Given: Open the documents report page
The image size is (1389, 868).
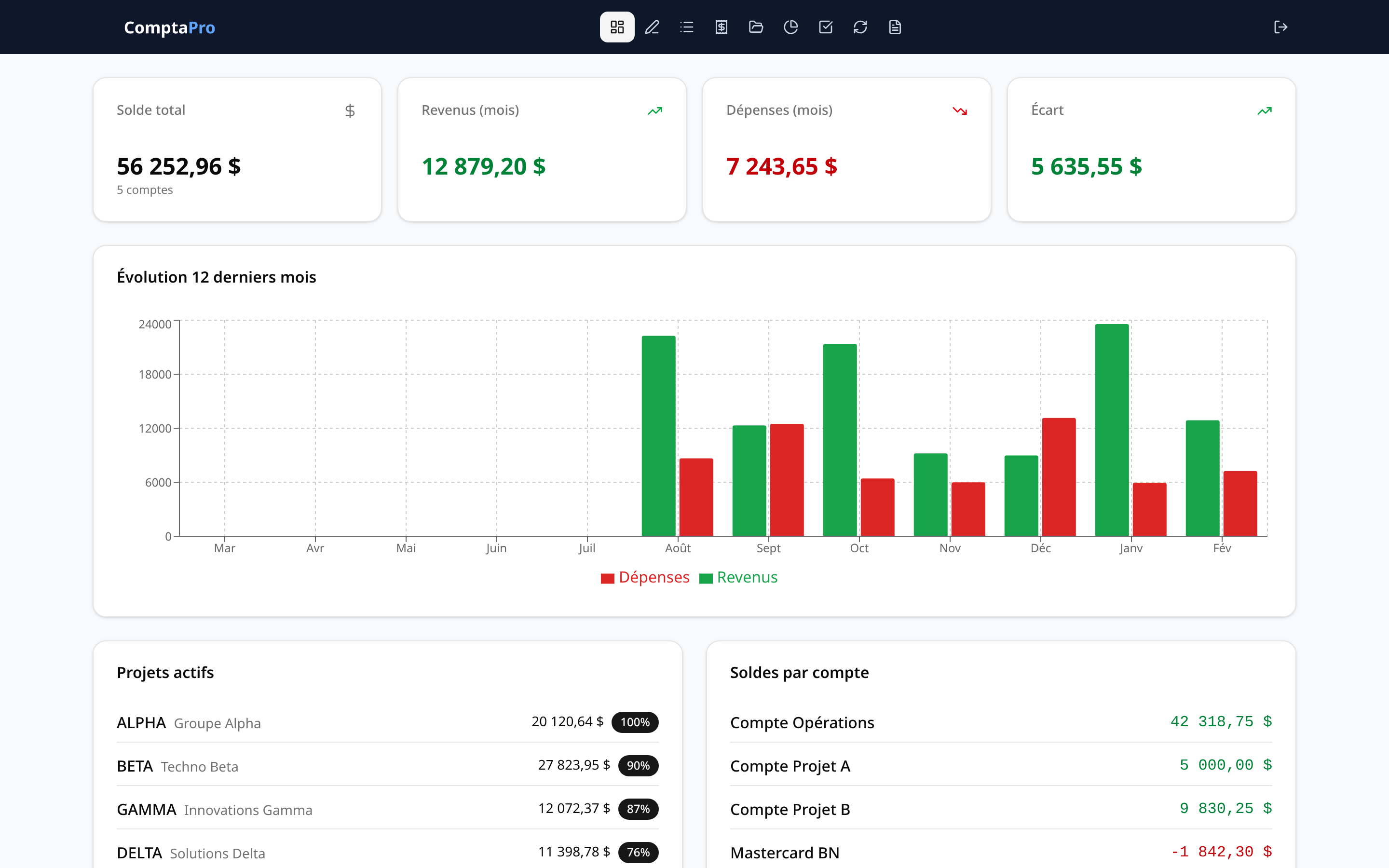Looking at the screenshot, I should 895,27.
